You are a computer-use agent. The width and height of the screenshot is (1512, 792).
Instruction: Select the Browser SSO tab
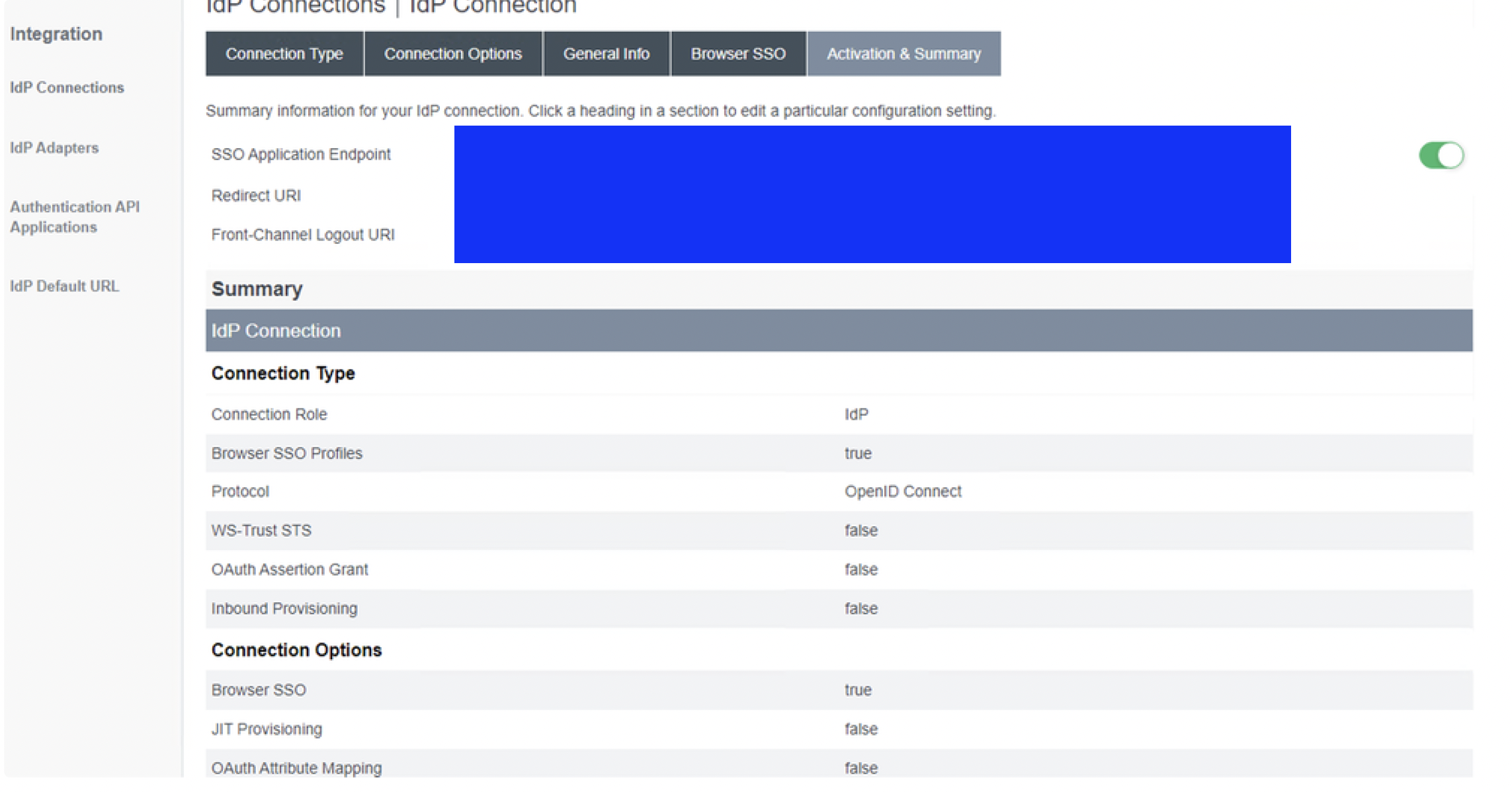(738, 54)
